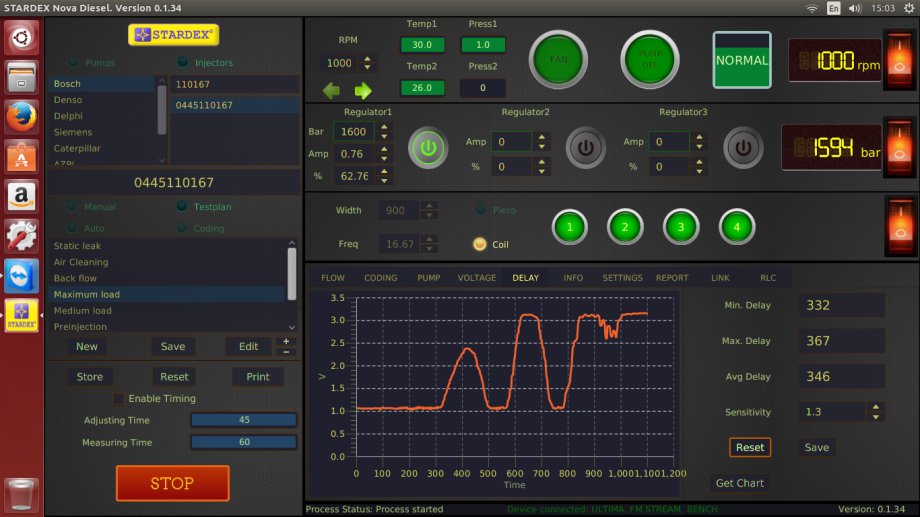This screenshot has width=920, height=517.
Task: Click the Get Chart button
Action: [x=739, y=483]
